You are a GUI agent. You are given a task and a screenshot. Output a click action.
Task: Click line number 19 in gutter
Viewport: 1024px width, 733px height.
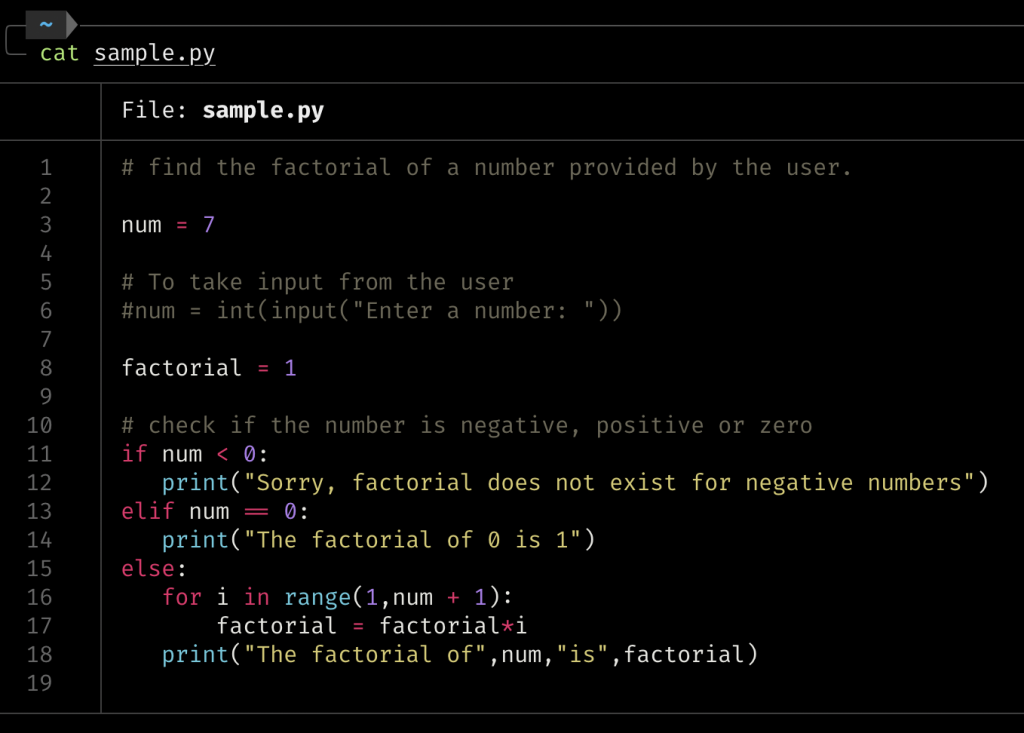click(x=39, y=683)
